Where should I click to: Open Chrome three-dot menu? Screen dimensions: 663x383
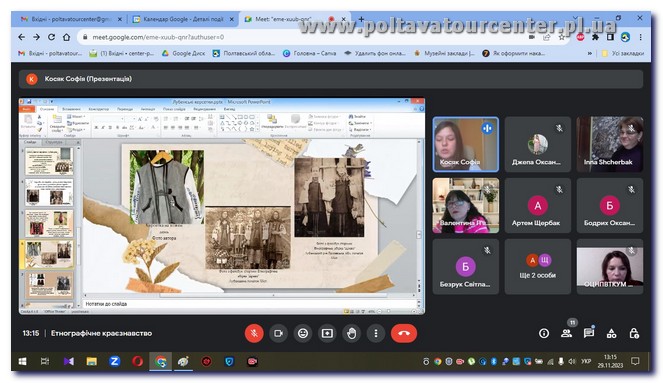[641, 37]
